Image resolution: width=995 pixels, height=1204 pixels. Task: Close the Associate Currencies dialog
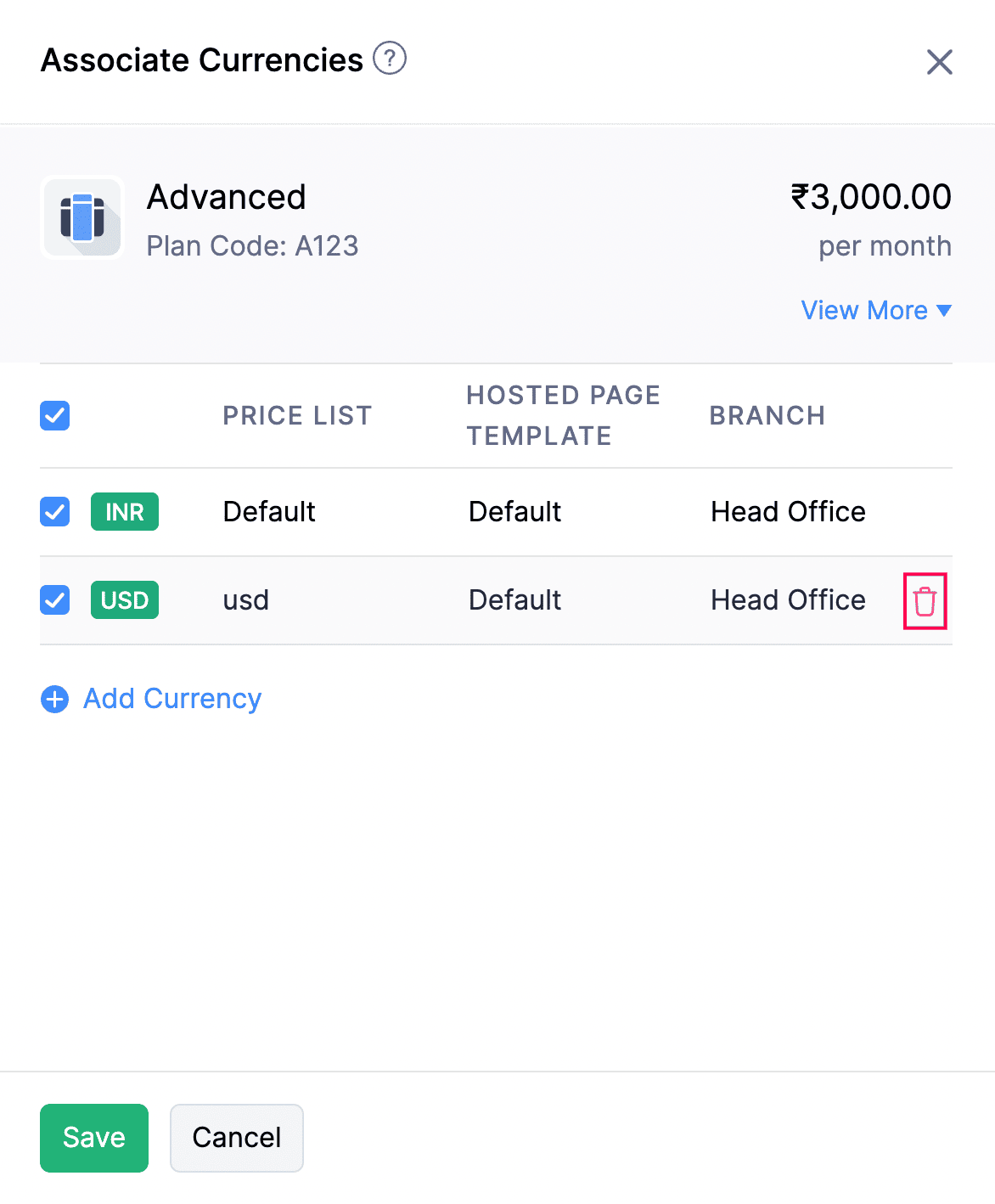[939, 62]
